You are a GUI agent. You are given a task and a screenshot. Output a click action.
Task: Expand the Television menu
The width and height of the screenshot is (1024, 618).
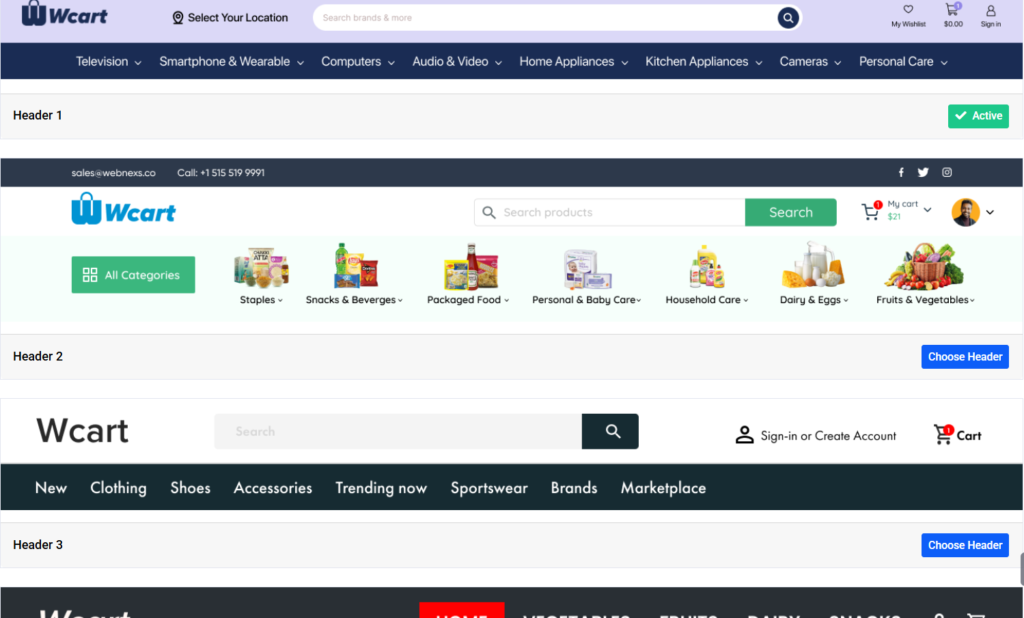[x=108, y=61]
